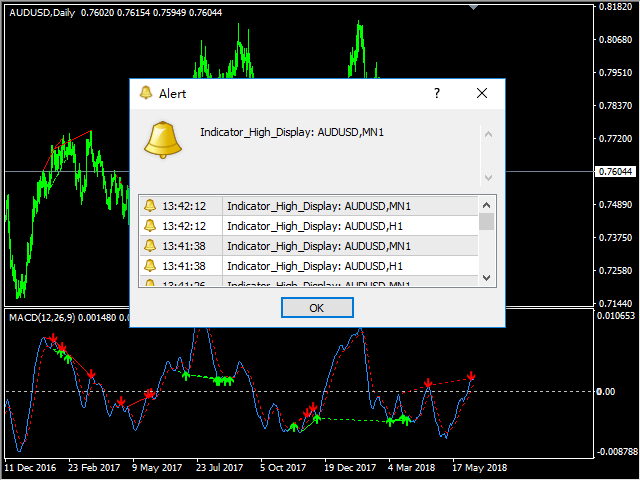The height and width of the screenshot is (480, 640).
Task: Select the 13:42:12 AUDUSD,MN1 alert text
Action: 319,206
